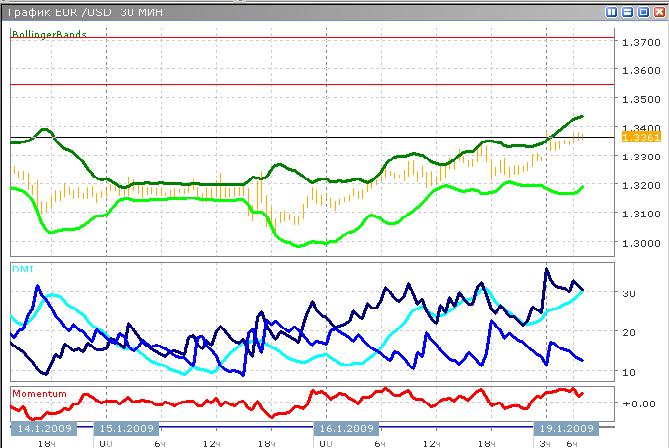This screenshot has width=669, height=448.
Task: Click the 10 level on DMI axis
Action: tap(628, 372)
